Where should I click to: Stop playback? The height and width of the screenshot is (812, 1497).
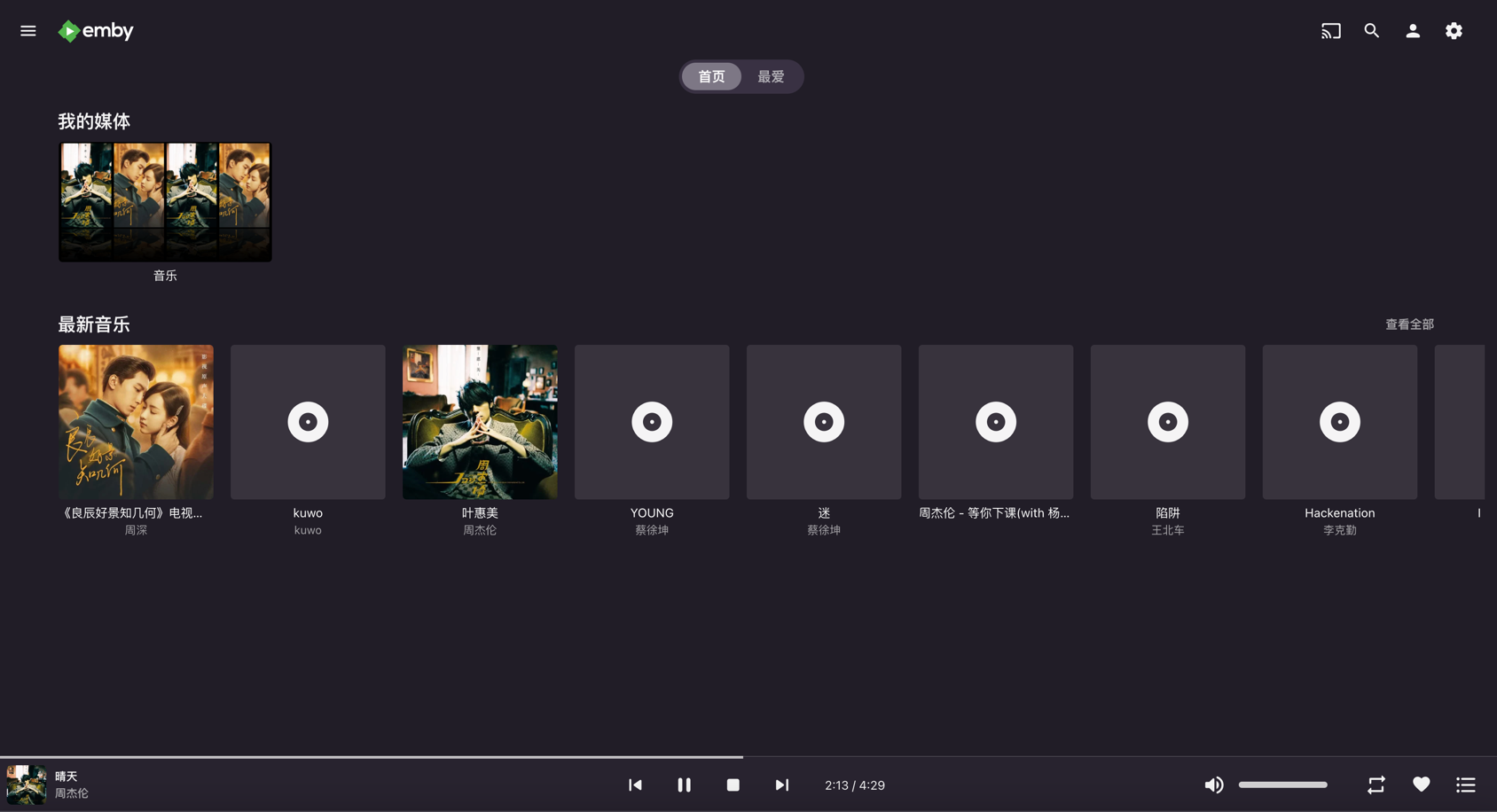[733, 785]
